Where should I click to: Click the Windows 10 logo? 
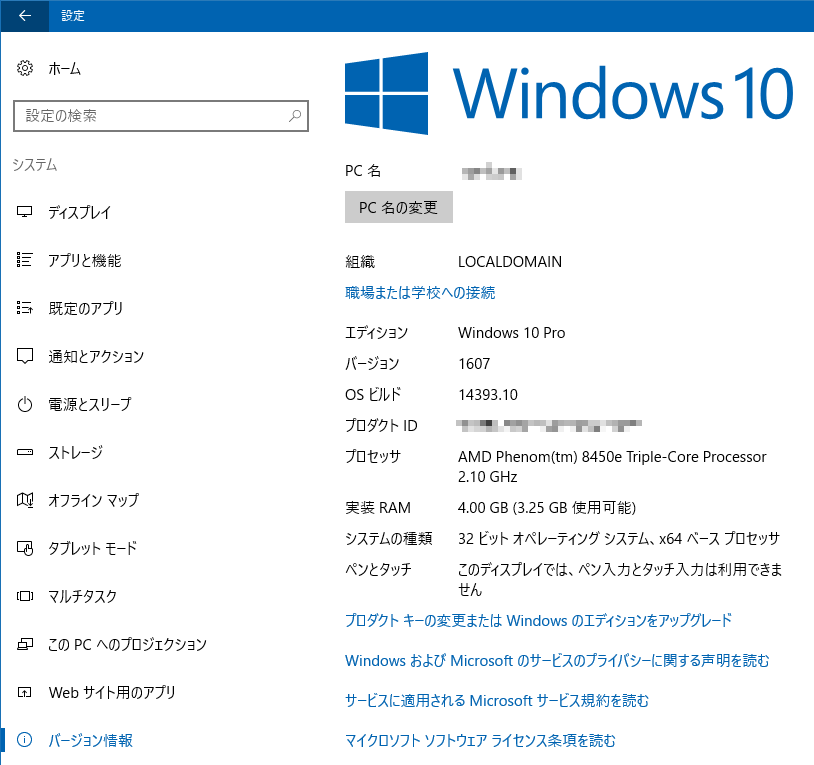[x=569, y=93]
